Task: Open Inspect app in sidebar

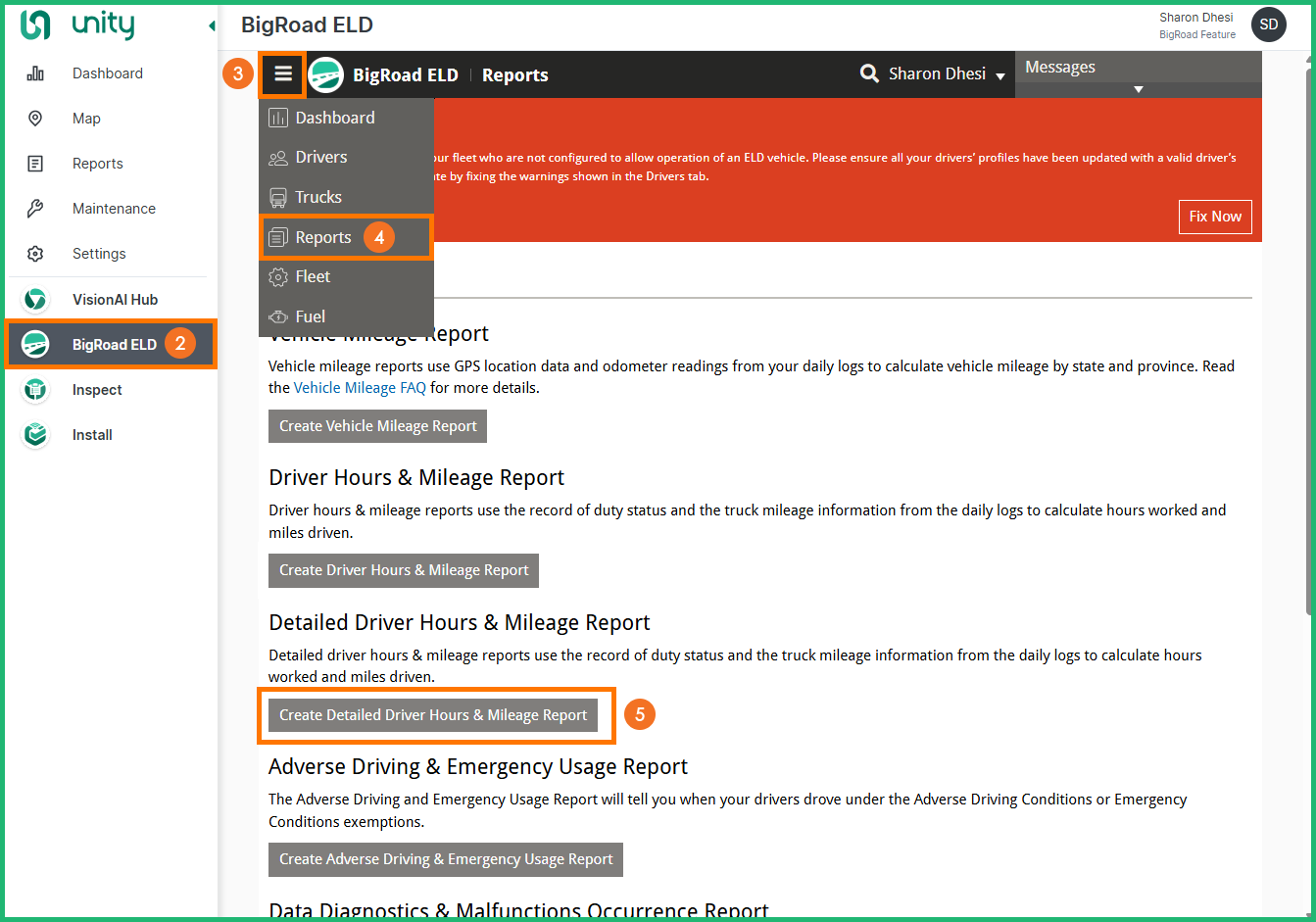Action: pyautogui.click(x=96, y=390)
